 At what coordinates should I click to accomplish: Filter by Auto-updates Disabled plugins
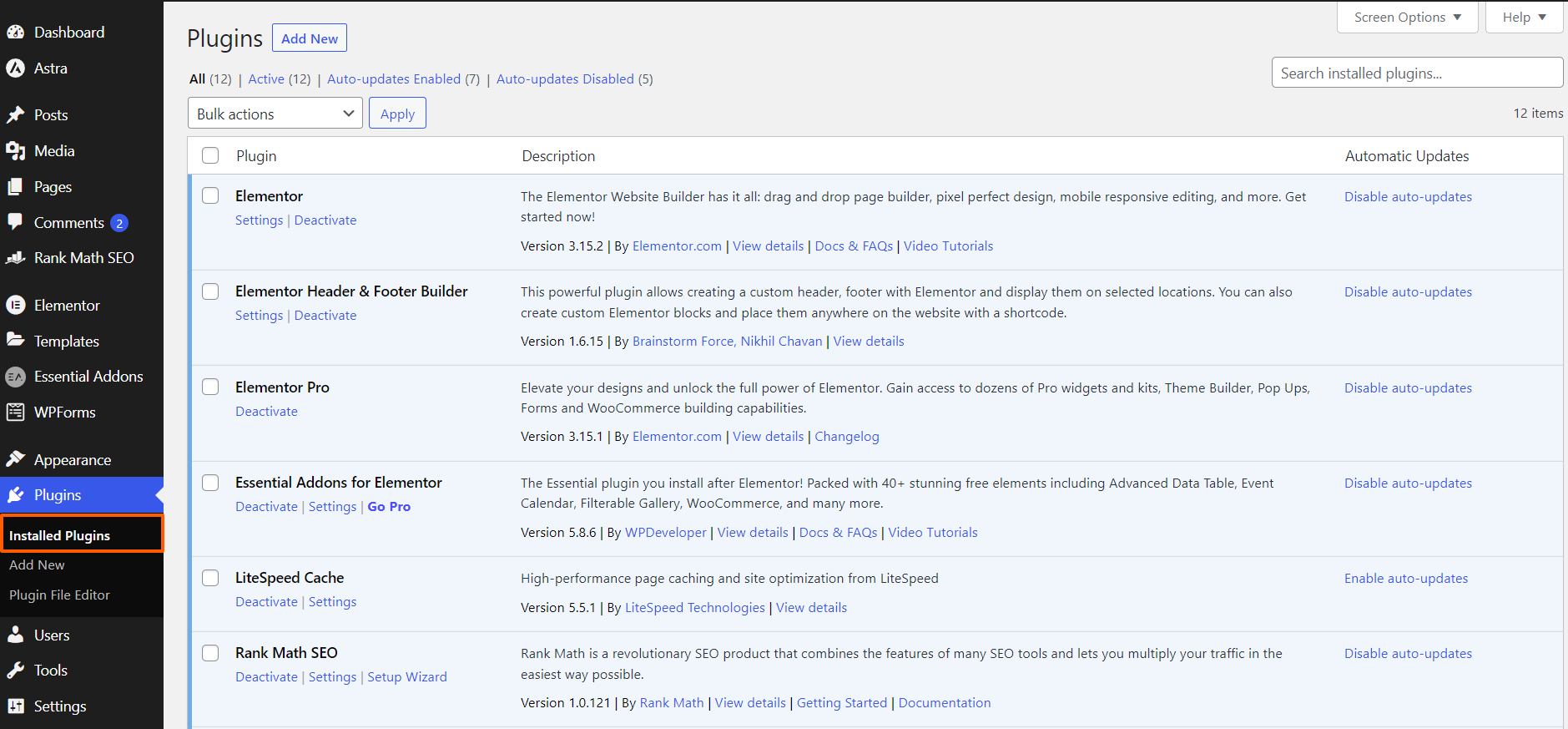pyautogui.click(x=565, y=79)
